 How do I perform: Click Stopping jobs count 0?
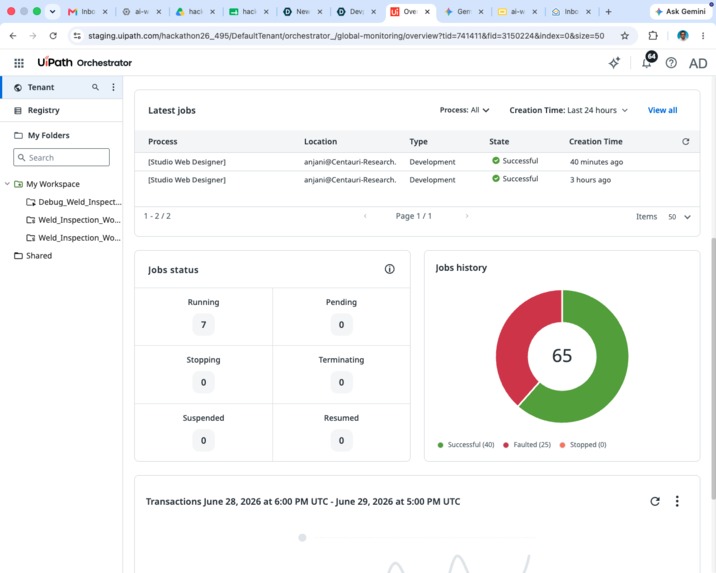pyautogui.click(x=203, y=382)
